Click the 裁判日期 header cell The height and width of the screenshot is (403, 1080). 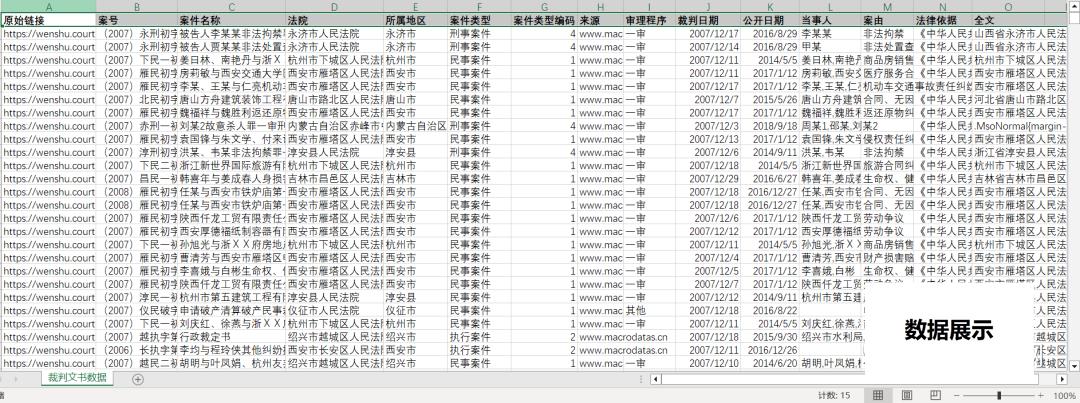pos(698,20)
